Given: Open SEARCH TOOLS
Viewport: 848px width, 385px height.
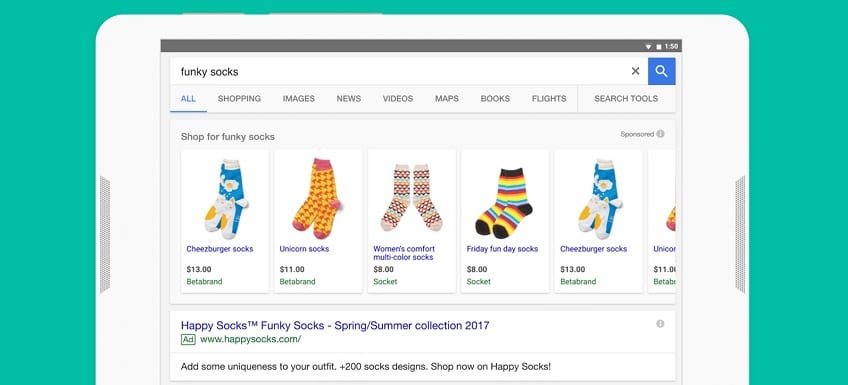Looking at the screenshot, I should point(626,98).
